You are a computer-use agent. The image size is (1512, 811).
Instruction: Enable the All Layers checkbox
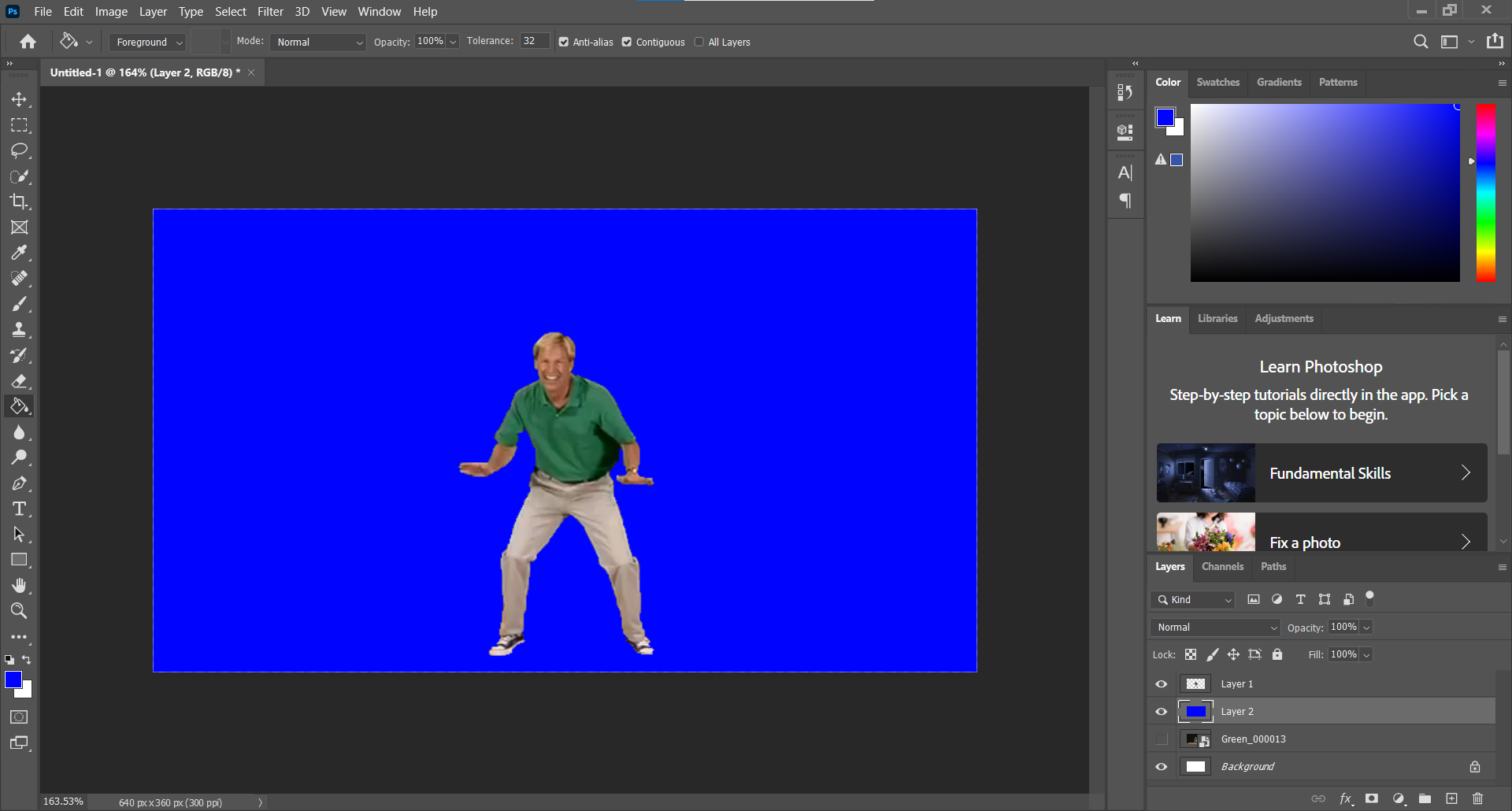[699, 43]
